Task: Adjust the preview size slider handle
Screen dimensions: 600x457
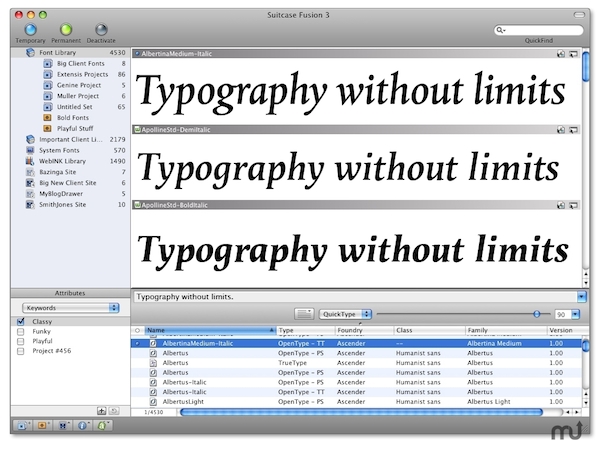Action: (x=536, y=314)
